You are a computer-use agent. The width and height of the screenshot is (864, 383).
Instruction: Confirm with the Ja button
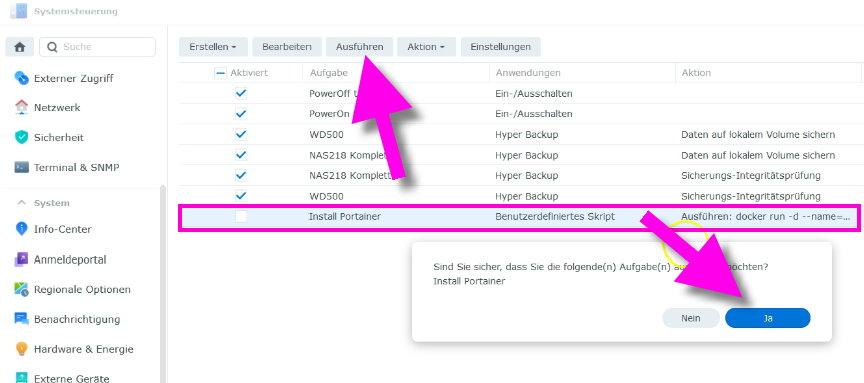click(x=768, y=318)
